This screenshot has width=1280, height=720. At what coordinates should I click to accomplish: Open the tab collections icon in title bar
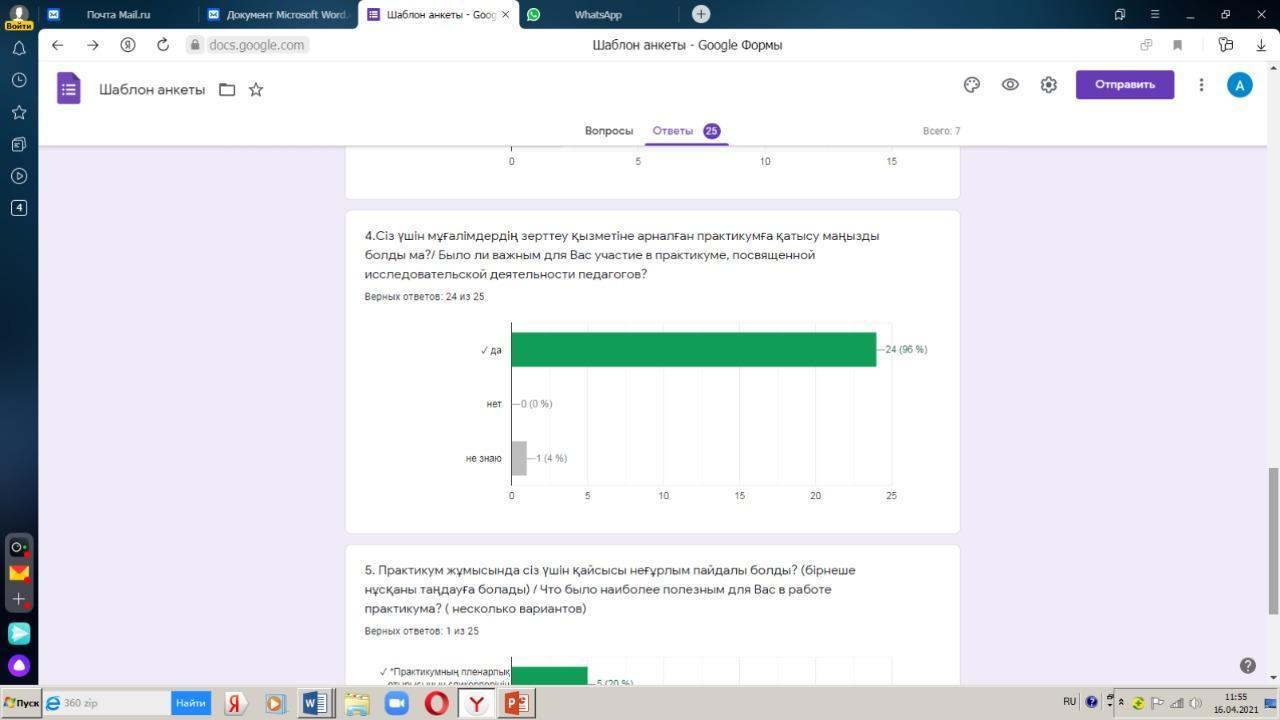pyautogui.click(x=1120, y=14)
